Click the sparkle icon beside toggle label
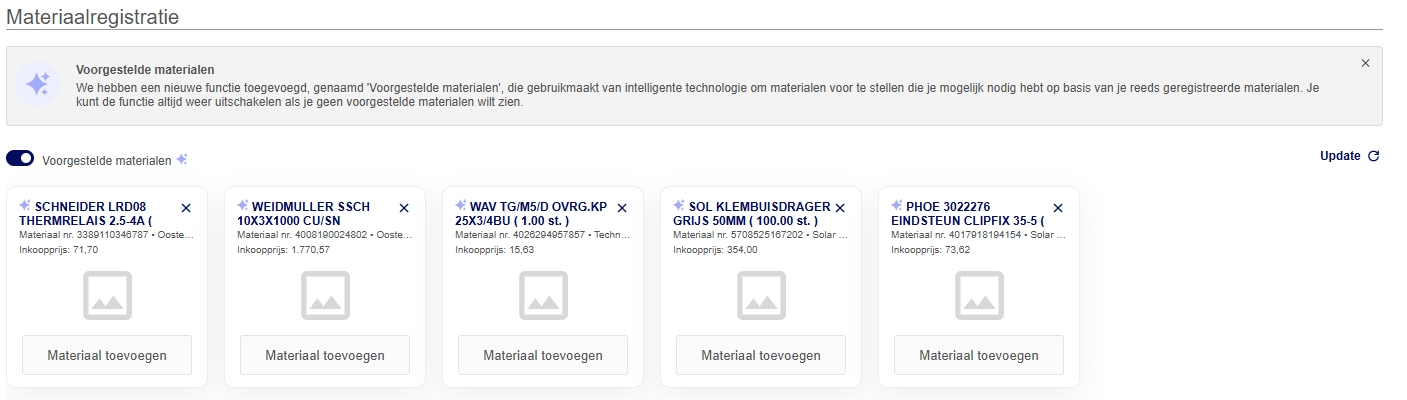1407x400 pixels. click(182, 159)
